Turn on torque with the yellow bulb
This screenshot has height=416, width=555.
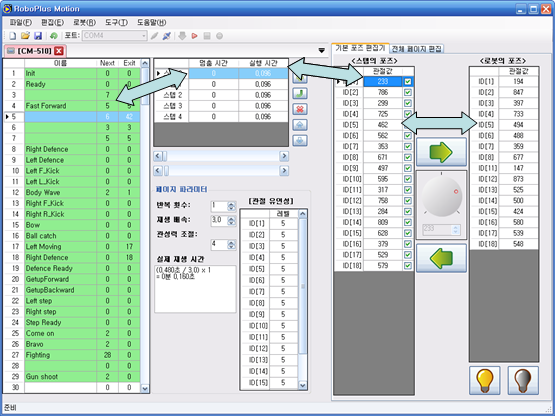point(485,381)
